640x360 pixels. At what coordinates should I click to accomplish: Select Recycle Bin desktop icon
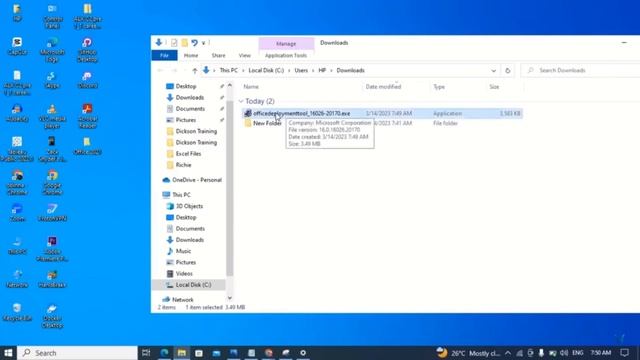[17, 312]
